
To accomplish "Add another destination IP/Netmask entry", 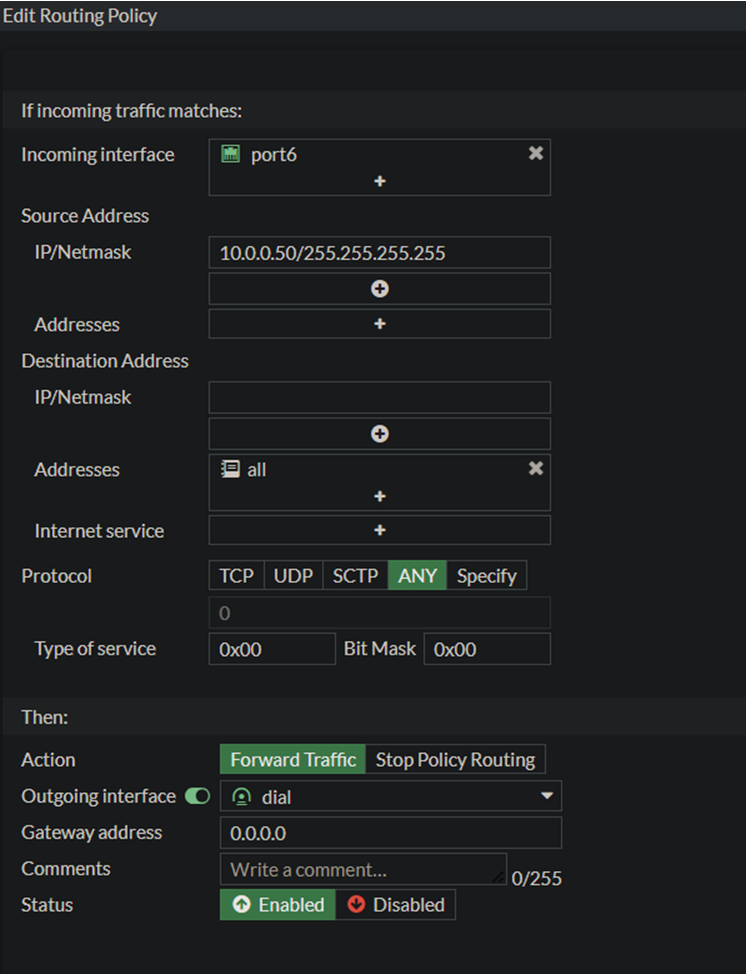I will point(380,434).
